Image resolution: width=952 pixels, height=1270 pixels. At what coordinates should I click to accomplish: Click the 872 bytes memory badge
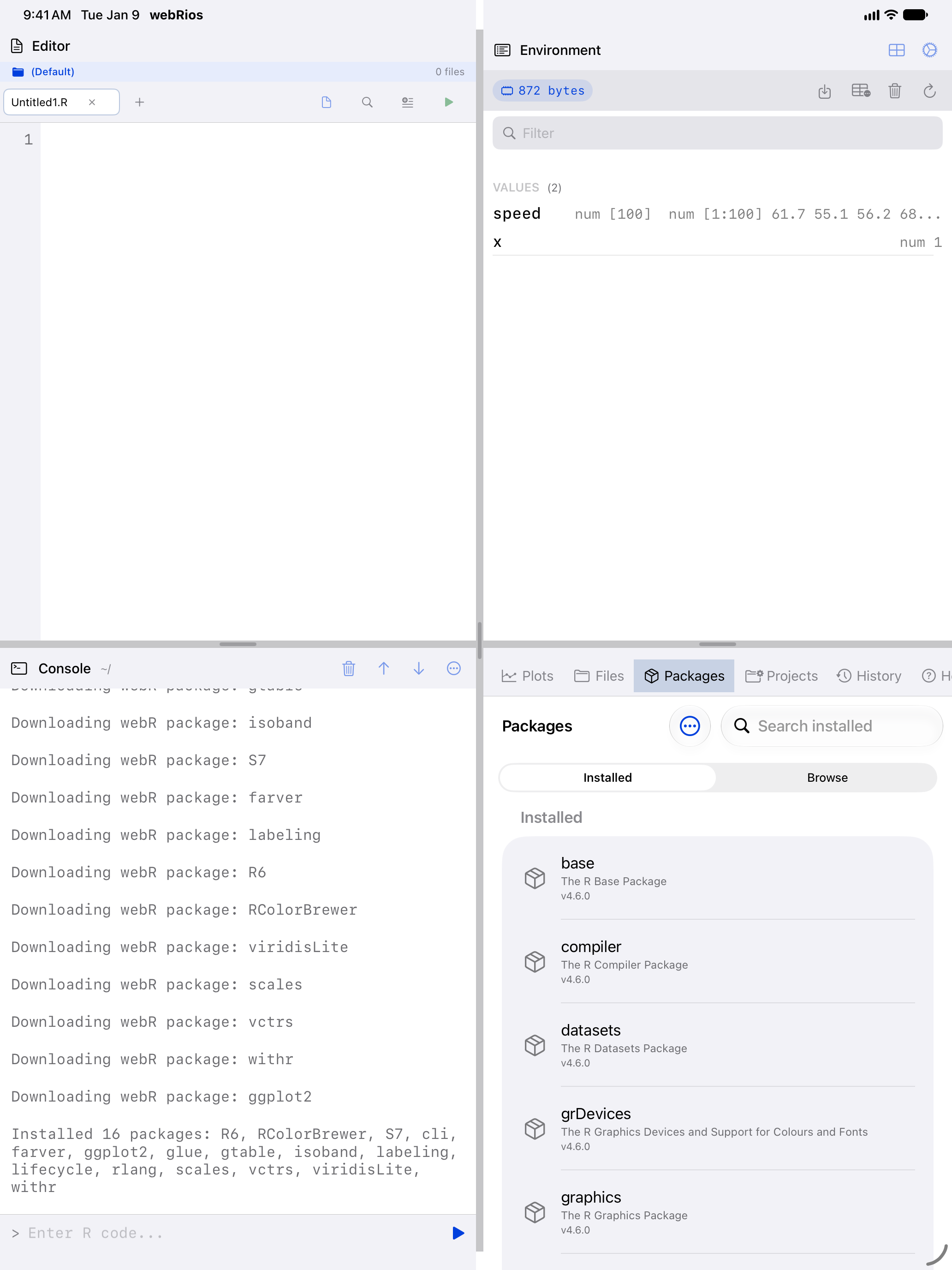click(x=543, y=91)
